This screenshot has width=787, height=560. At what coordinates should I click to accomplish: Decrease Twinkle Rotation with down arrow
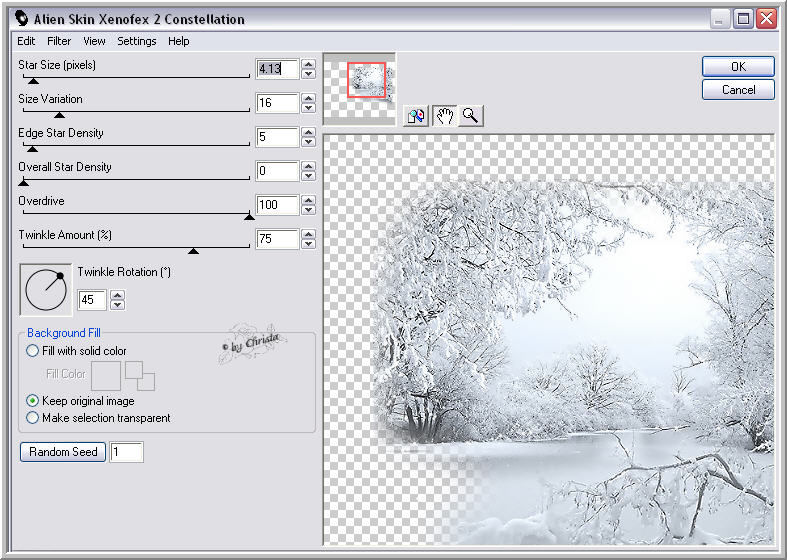pyautogui.click(x=117, y=305)
